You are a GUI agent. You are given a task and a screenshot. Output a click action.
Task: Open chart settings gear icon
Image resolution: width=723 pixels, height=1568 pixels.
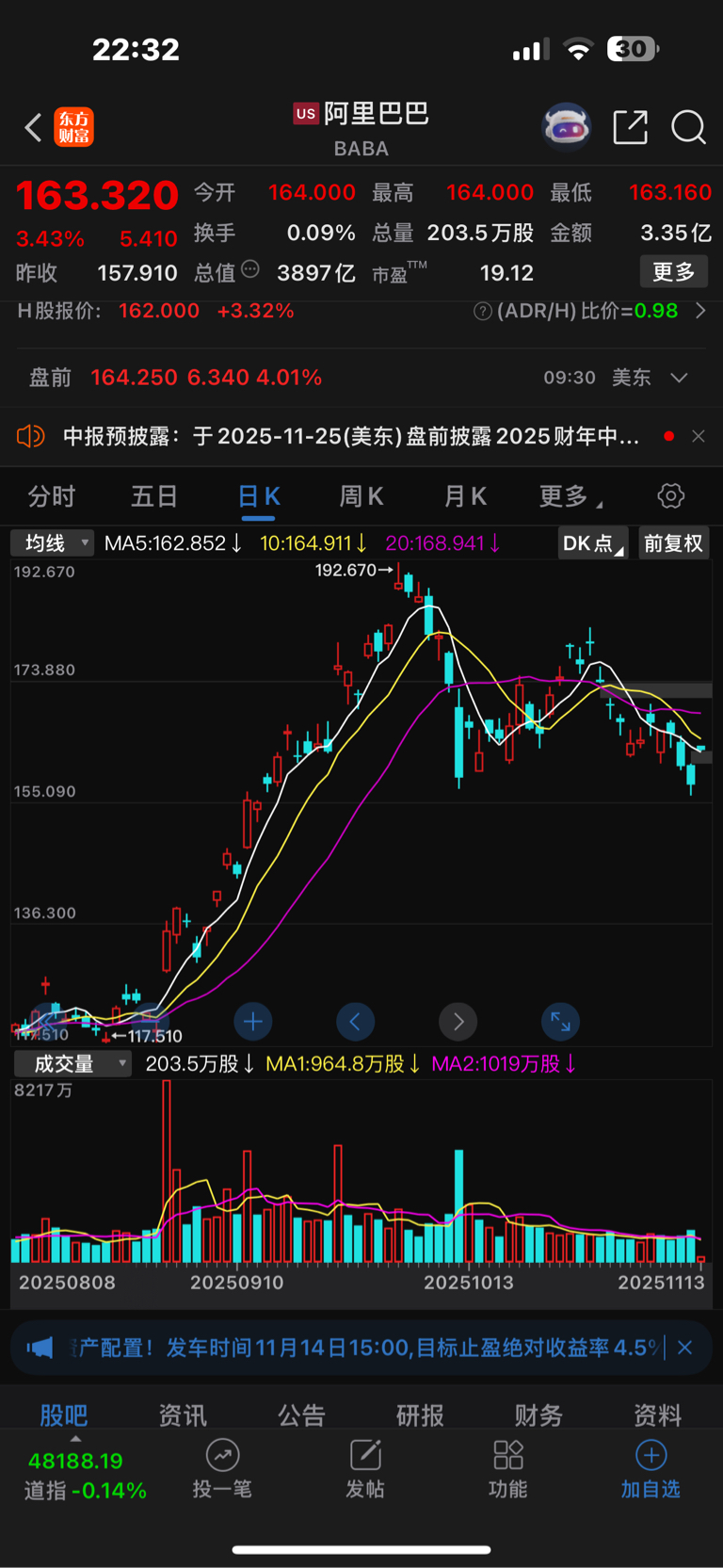(x=670, y=496)
